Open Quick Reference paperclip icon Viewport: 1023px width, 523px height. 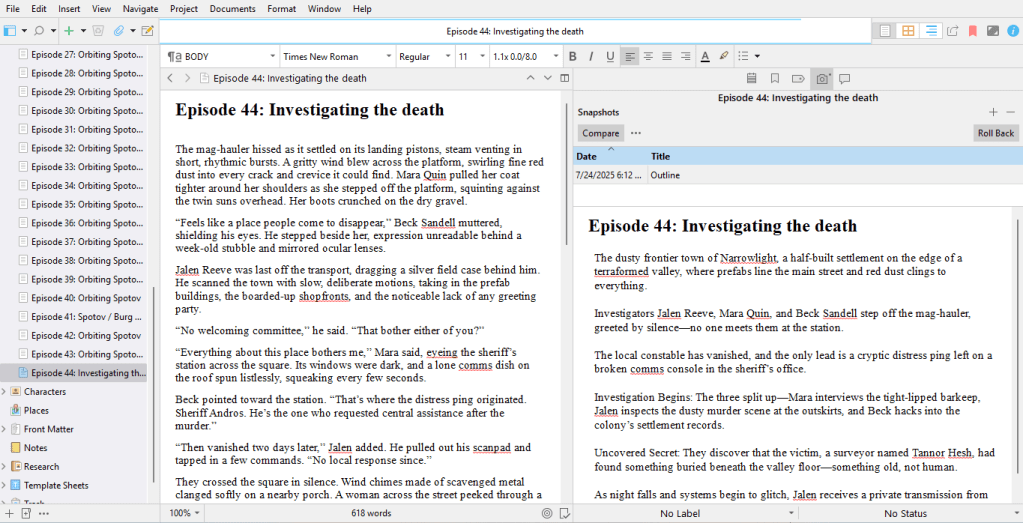click(x=119, y=31)
